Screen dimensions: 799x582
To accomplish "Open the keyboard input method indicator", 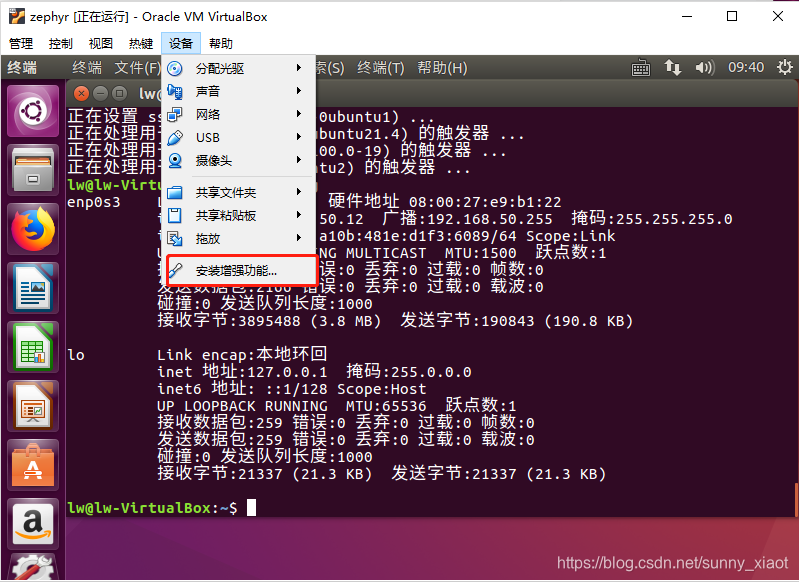I will (x=641, y=67).
